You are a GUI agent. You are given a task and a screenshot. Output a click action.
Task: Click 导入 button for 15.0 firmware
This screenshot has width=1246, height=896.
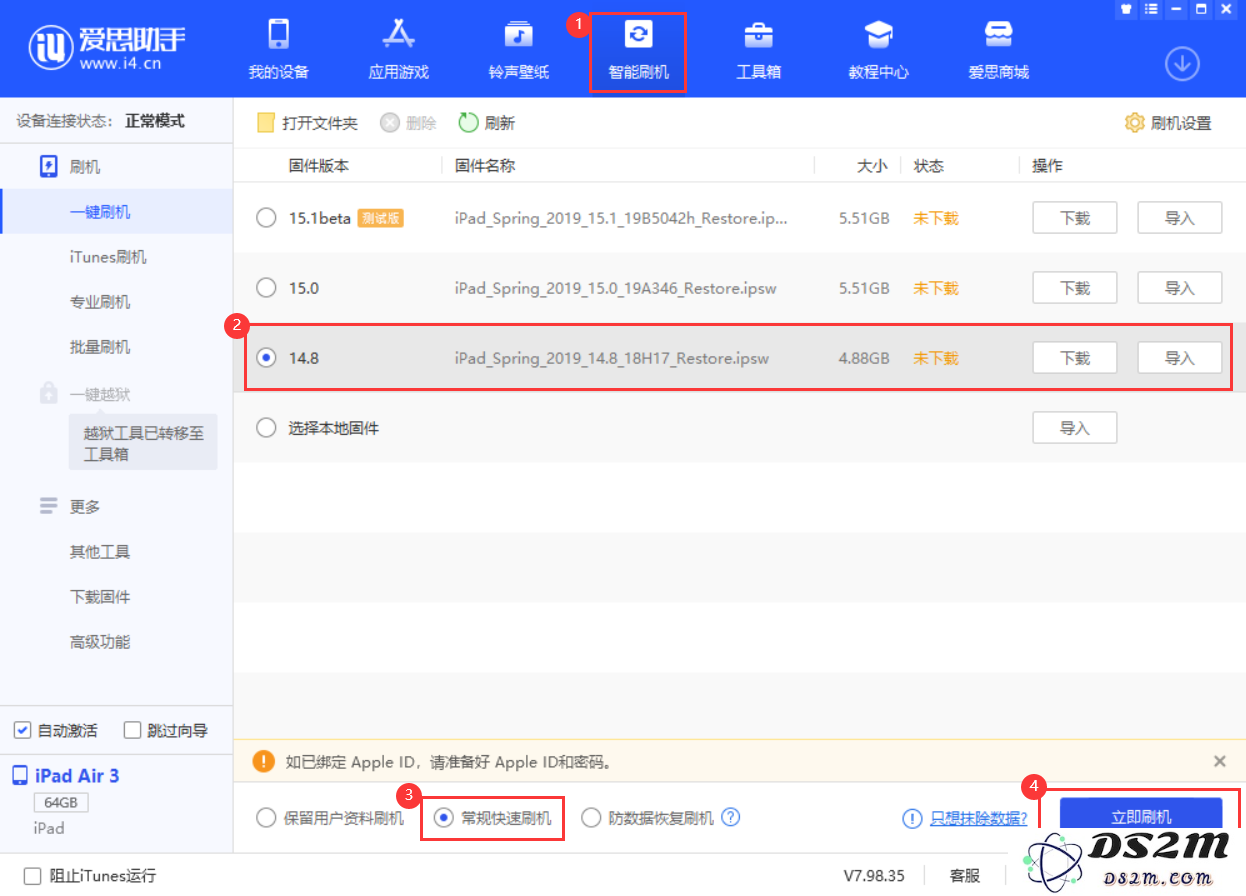(1180, 288)
